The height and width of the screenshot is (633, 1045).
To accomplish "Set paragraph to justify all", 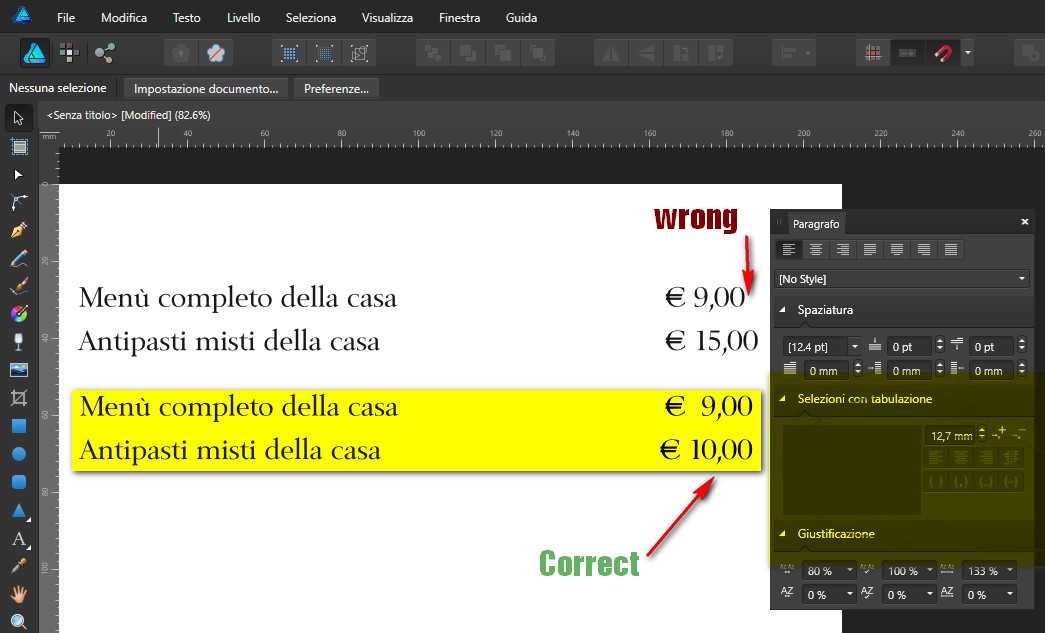I will (951, 250).
